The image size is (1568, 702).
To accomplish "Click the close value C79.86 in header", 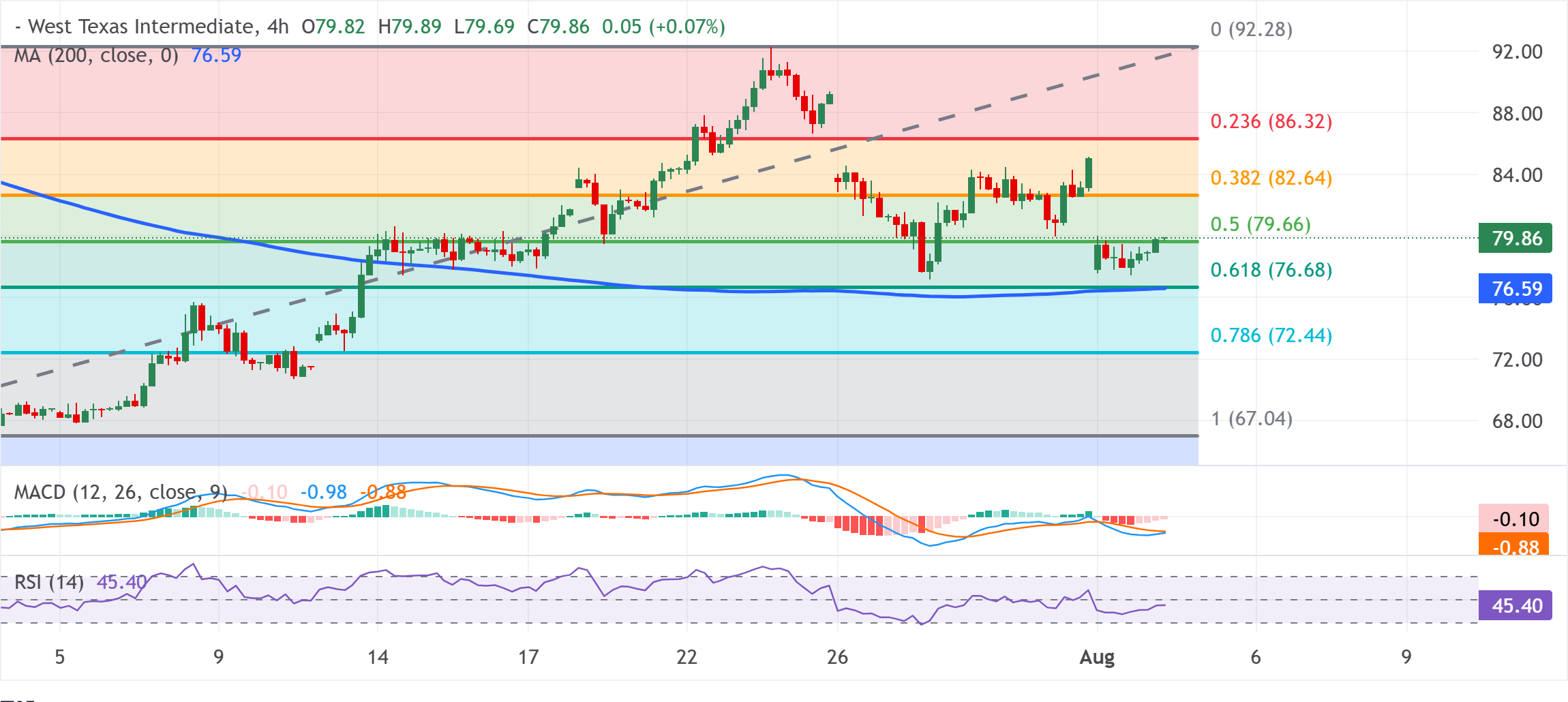I will click(x=558, y=27).
